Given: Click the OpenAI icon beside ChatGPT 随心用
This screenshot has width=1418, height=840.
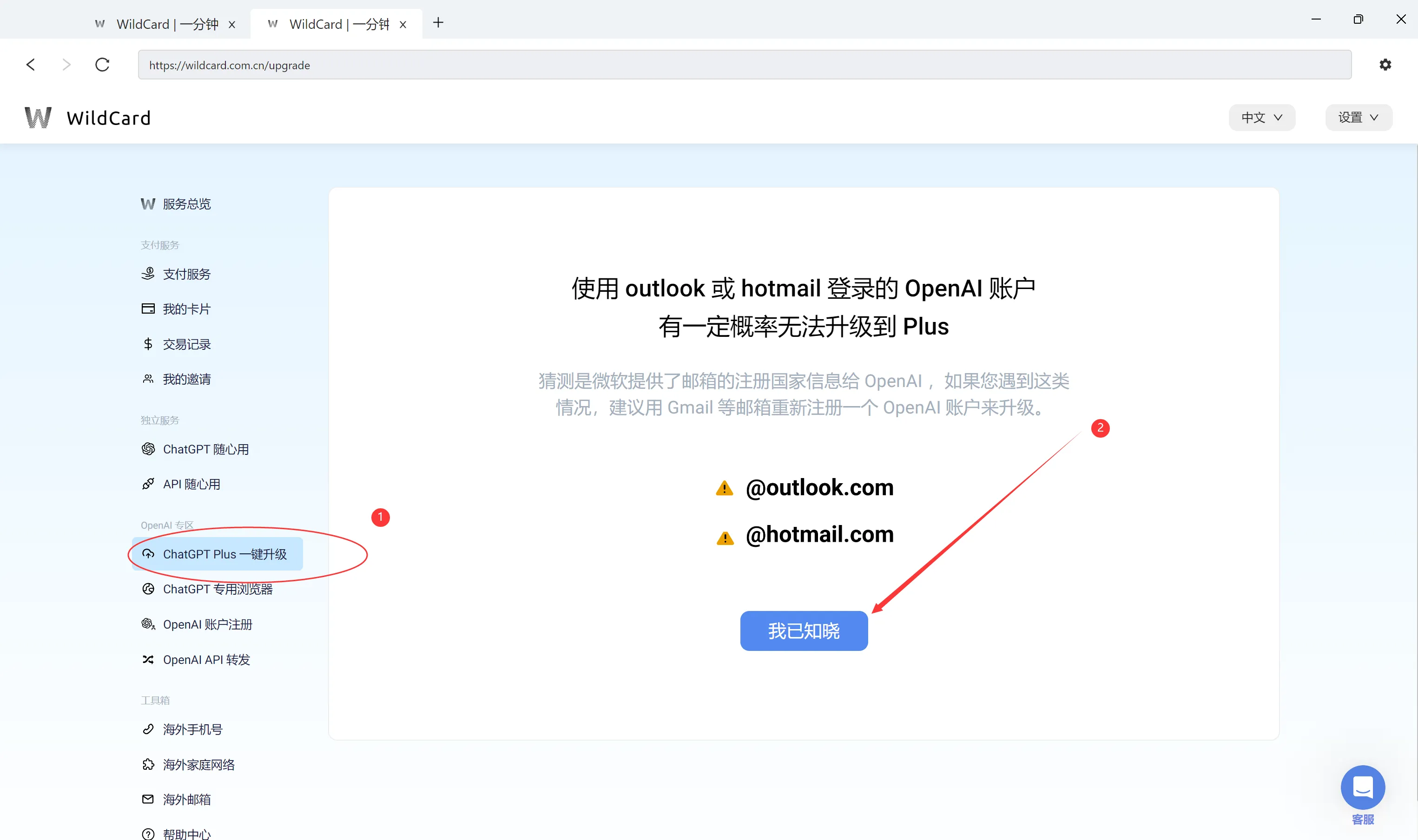Looking at the screenshot, I should (148, 449).
